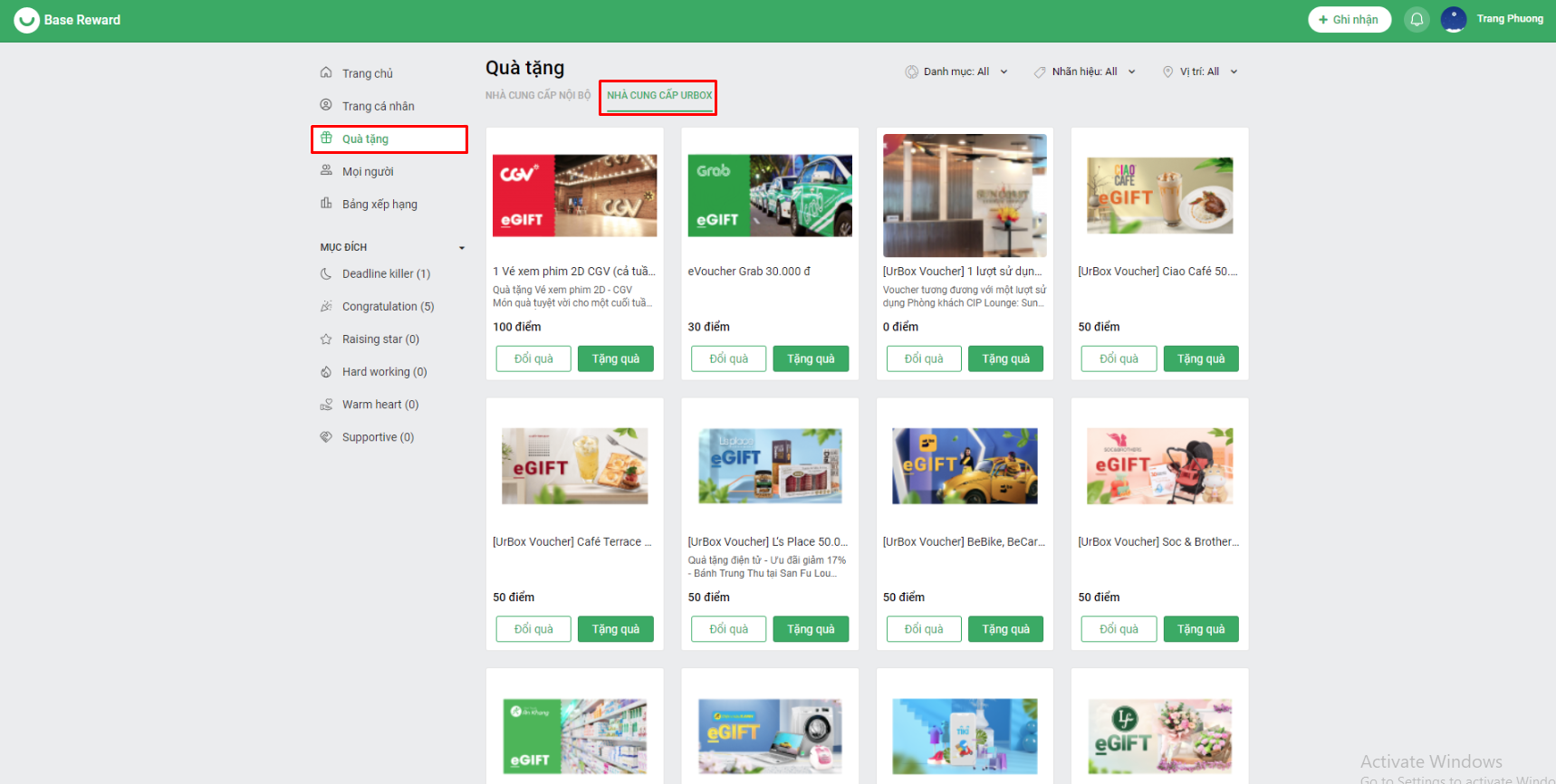Open Trang Phuong profile avatar
Image resolution: width=1556 pixels, height=784 pixels.
click(1454, 19)
